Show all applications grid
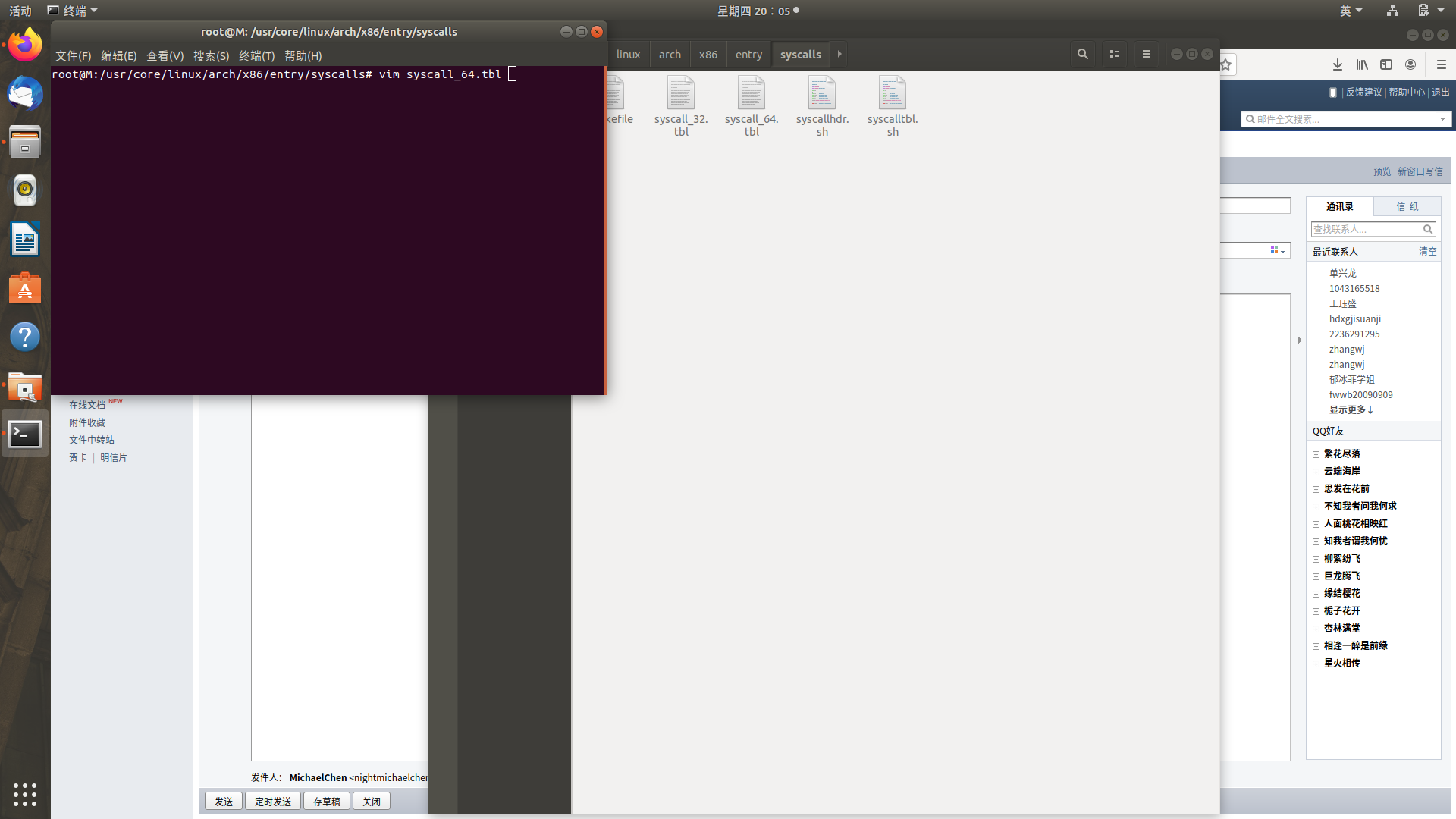 click(25, 794)
